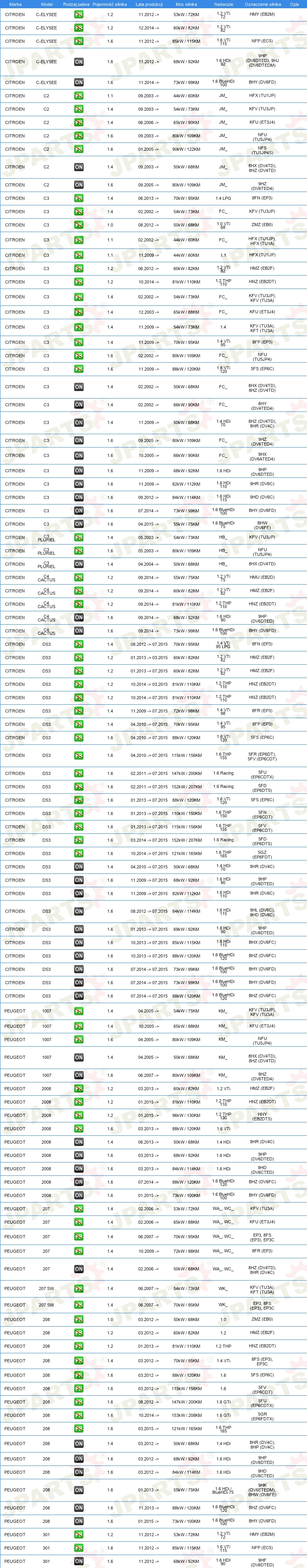This screenshot has height=1568, width=307.
Task: Click the Lata produkcji column header
Action: (x=149, y=4)
